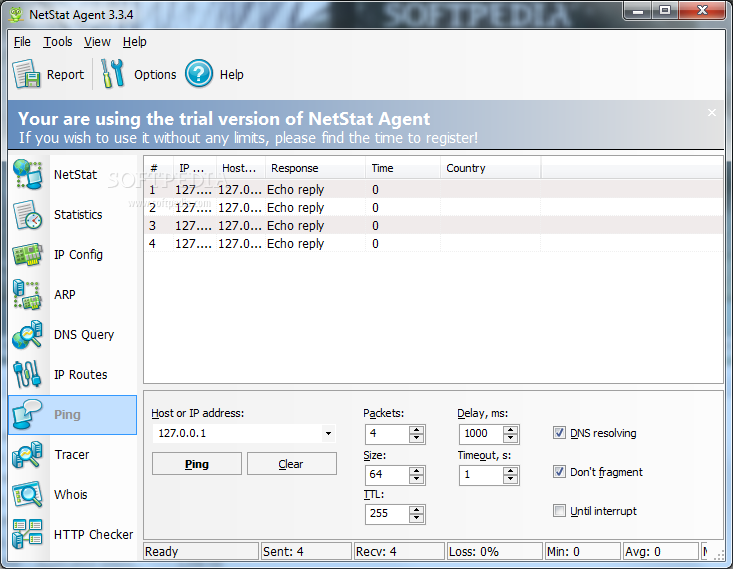Sort by the Time column header
This screenshot has height=569, width=733.
coord(402,168)
